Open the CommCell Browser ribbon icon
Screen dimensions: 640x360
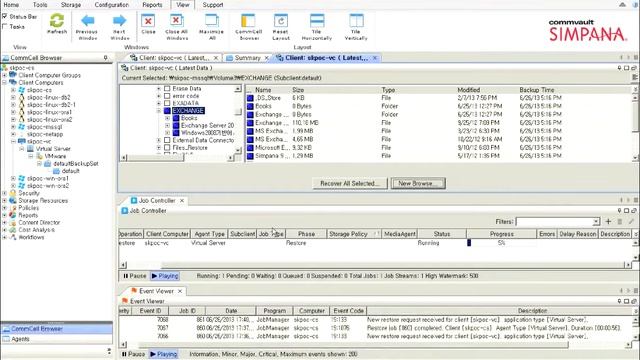tap(248, 20)
